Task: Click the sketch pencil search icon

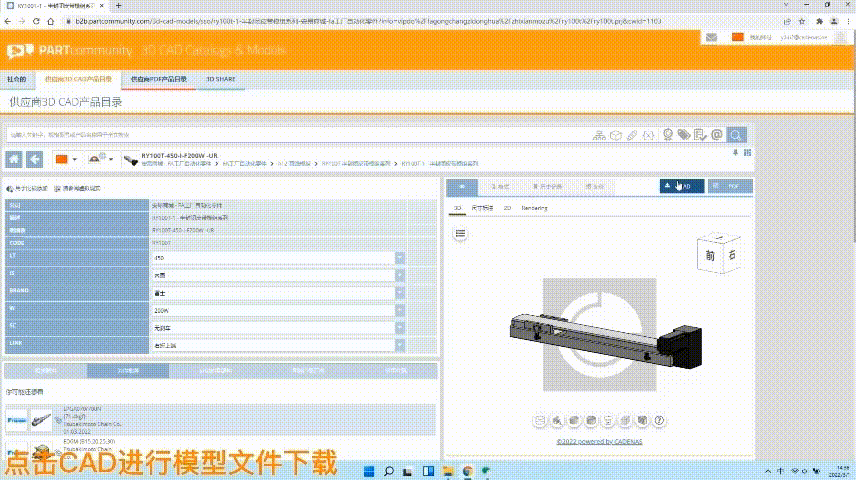Action: coord(632,135)
